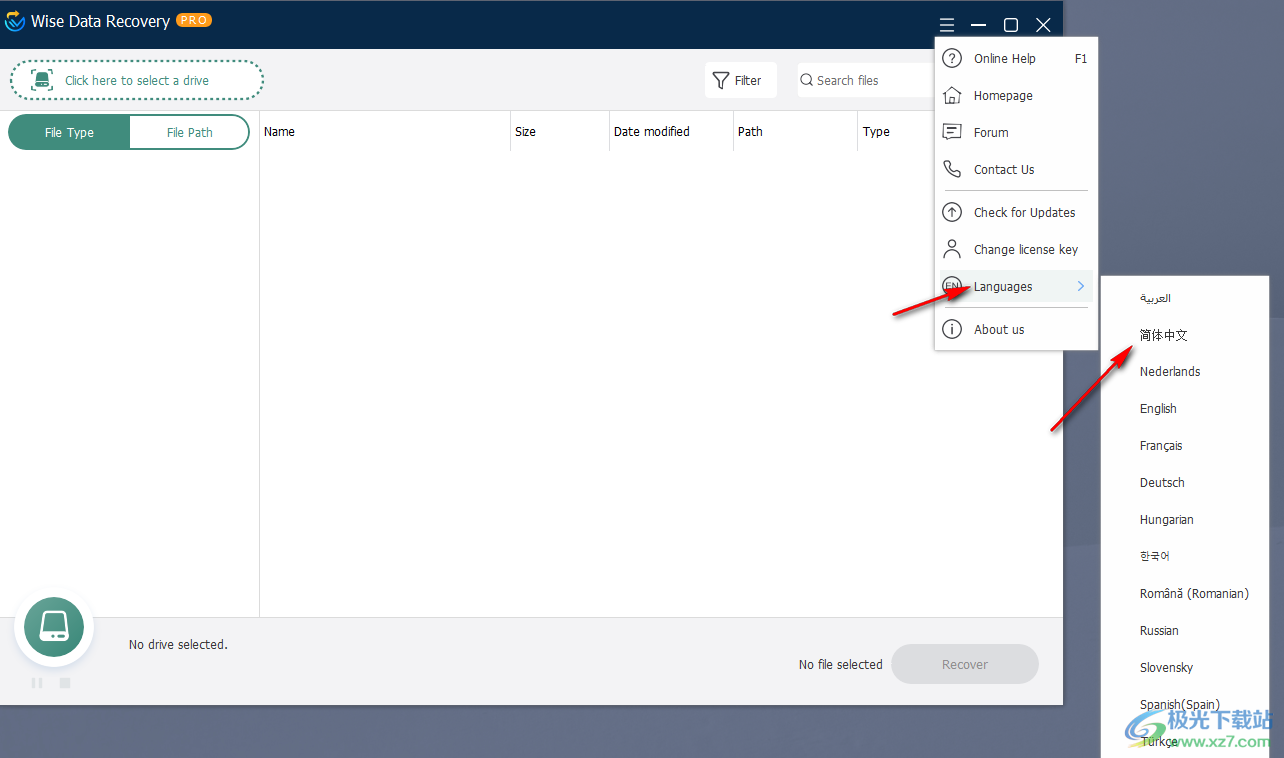Choose Français language option

pyautogui.click(x=1161, y=445)
